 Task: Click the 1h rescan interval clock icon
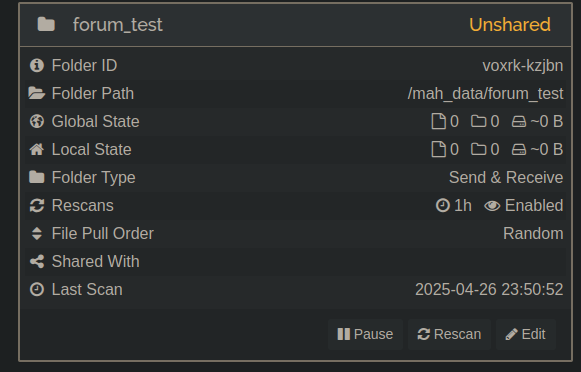pos(443,205)
